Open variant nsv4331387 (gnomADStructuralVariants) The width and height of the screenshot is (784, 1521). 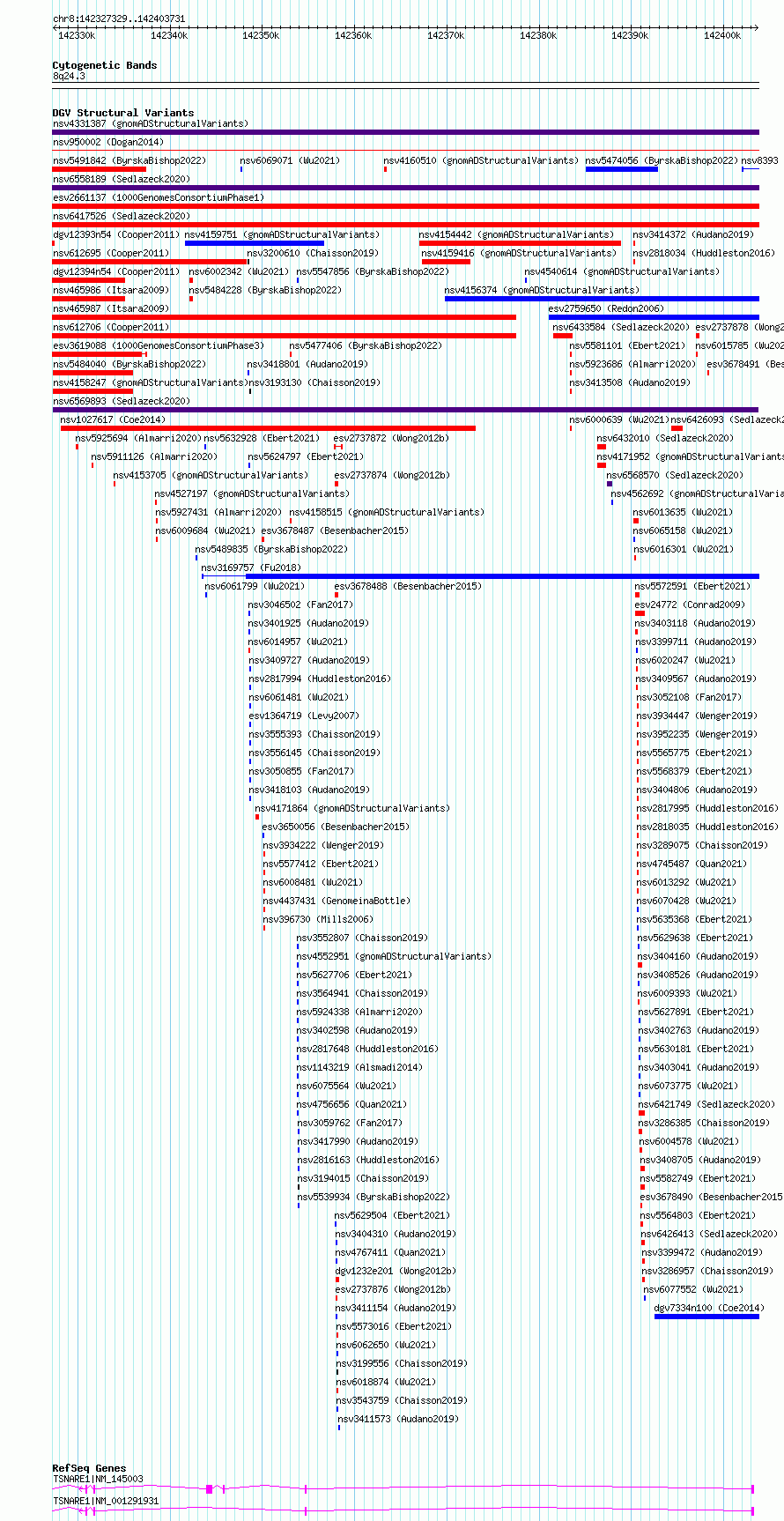tap(151, 123)
